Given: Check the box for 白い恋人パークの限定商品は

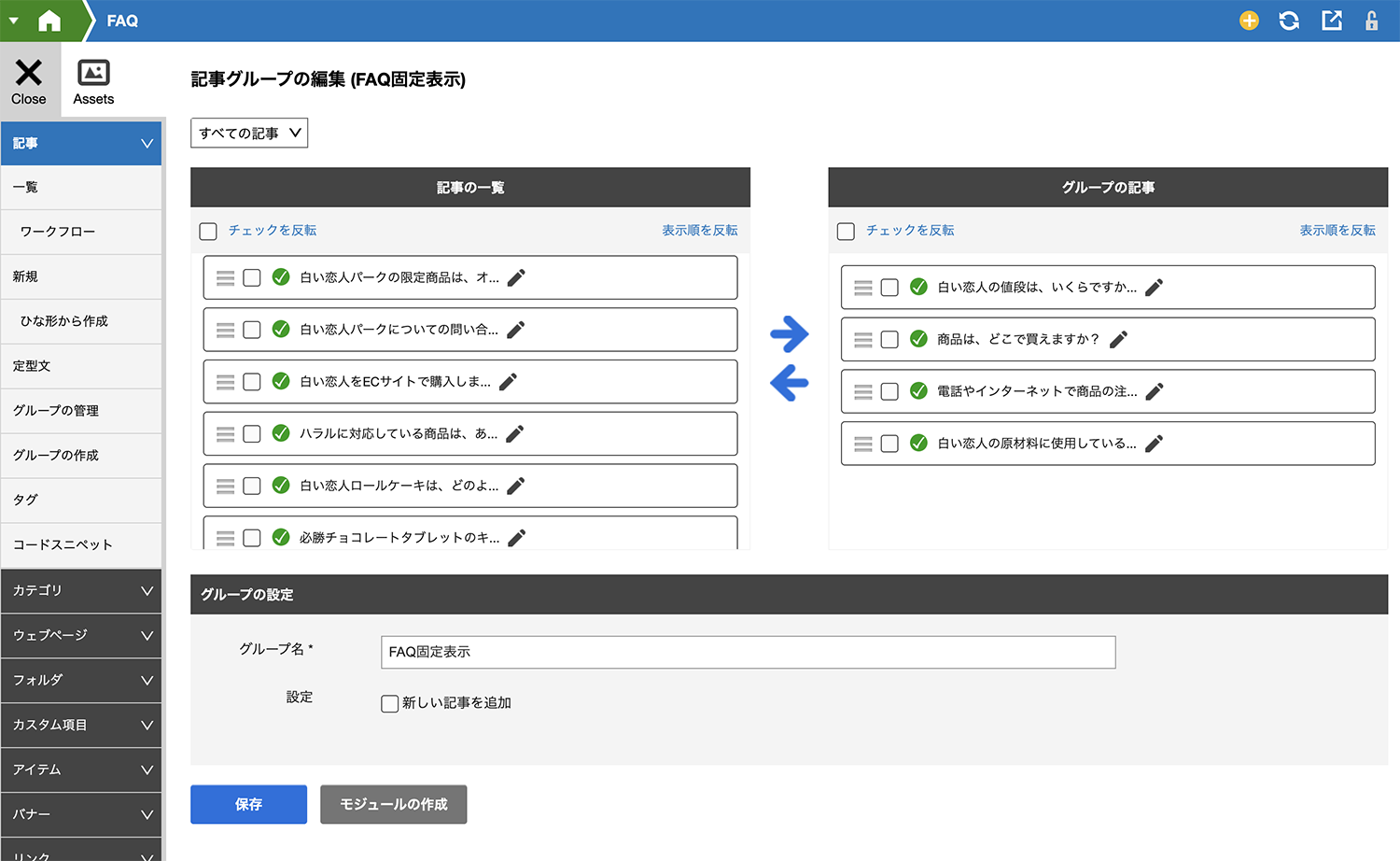Looking at the screenshot, I should click(252, 277).
